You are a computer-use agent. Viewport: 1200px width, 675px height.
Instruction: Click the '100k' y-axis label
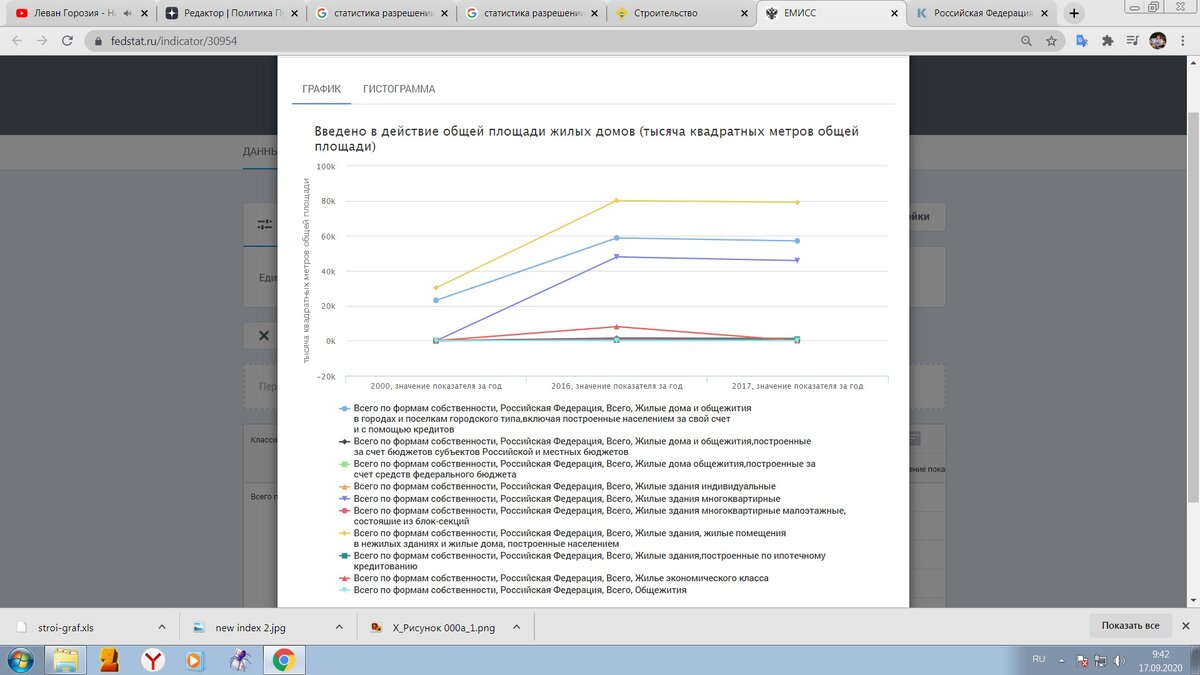click(x=326, y=167)
